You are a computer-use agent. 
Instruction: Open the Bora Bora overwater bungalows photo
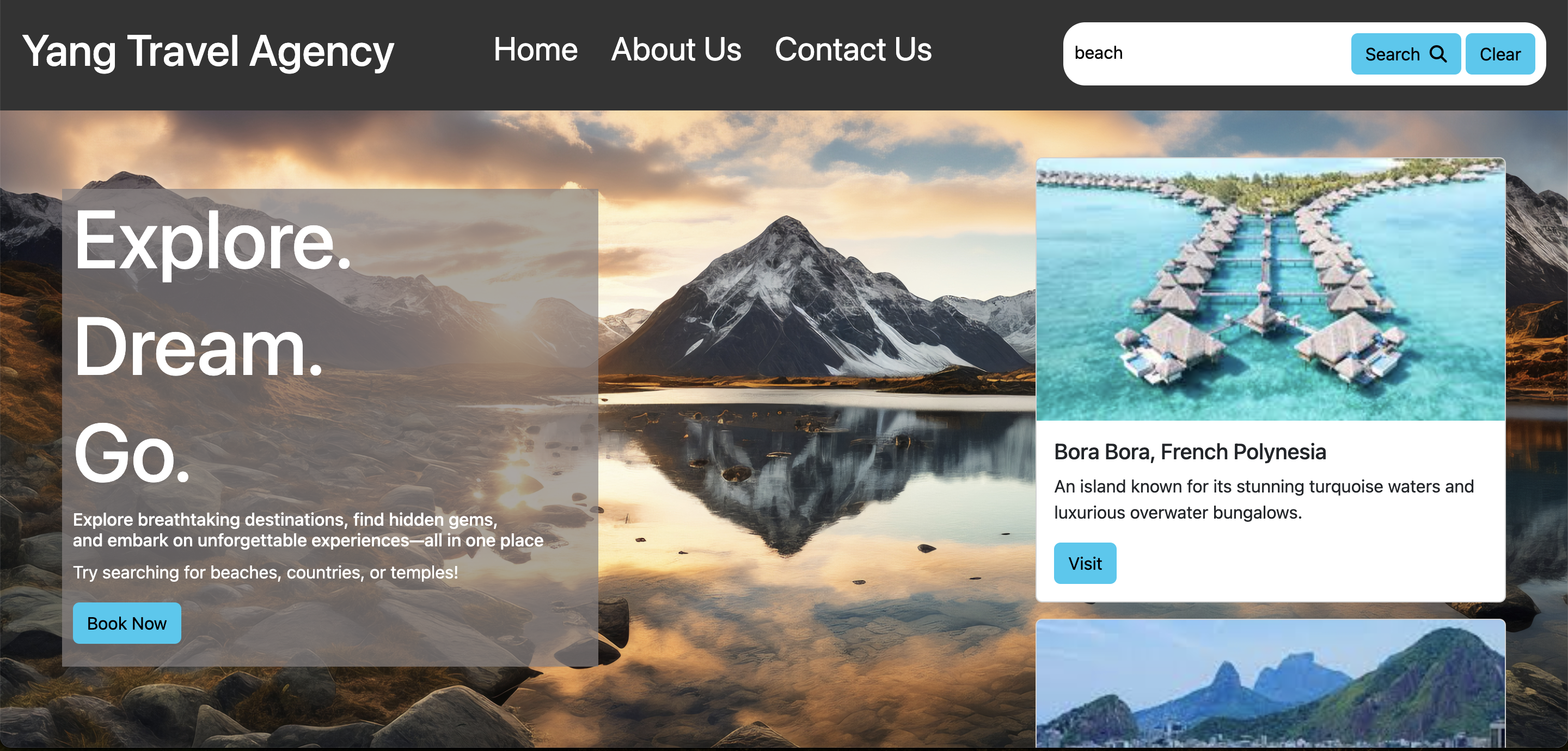(x=1270, y=290)
